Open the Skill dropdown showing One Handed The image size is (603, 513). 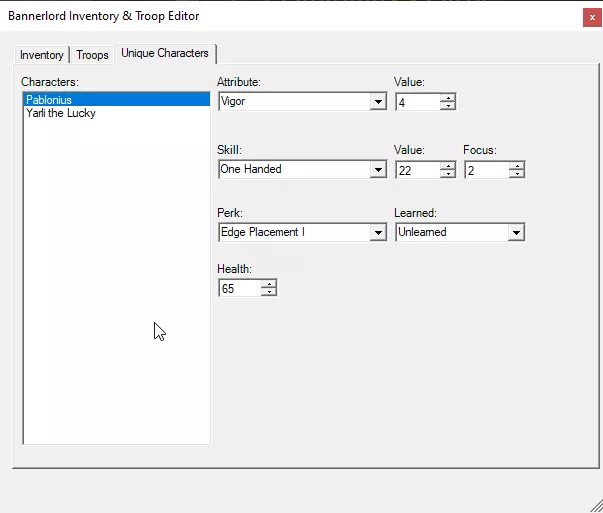tap(302, 169)
